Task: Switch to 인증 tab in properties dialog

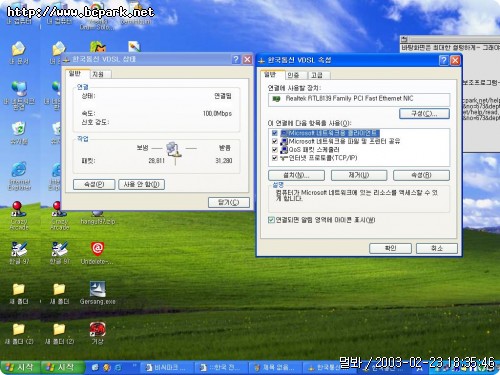Action: point(295,75)
